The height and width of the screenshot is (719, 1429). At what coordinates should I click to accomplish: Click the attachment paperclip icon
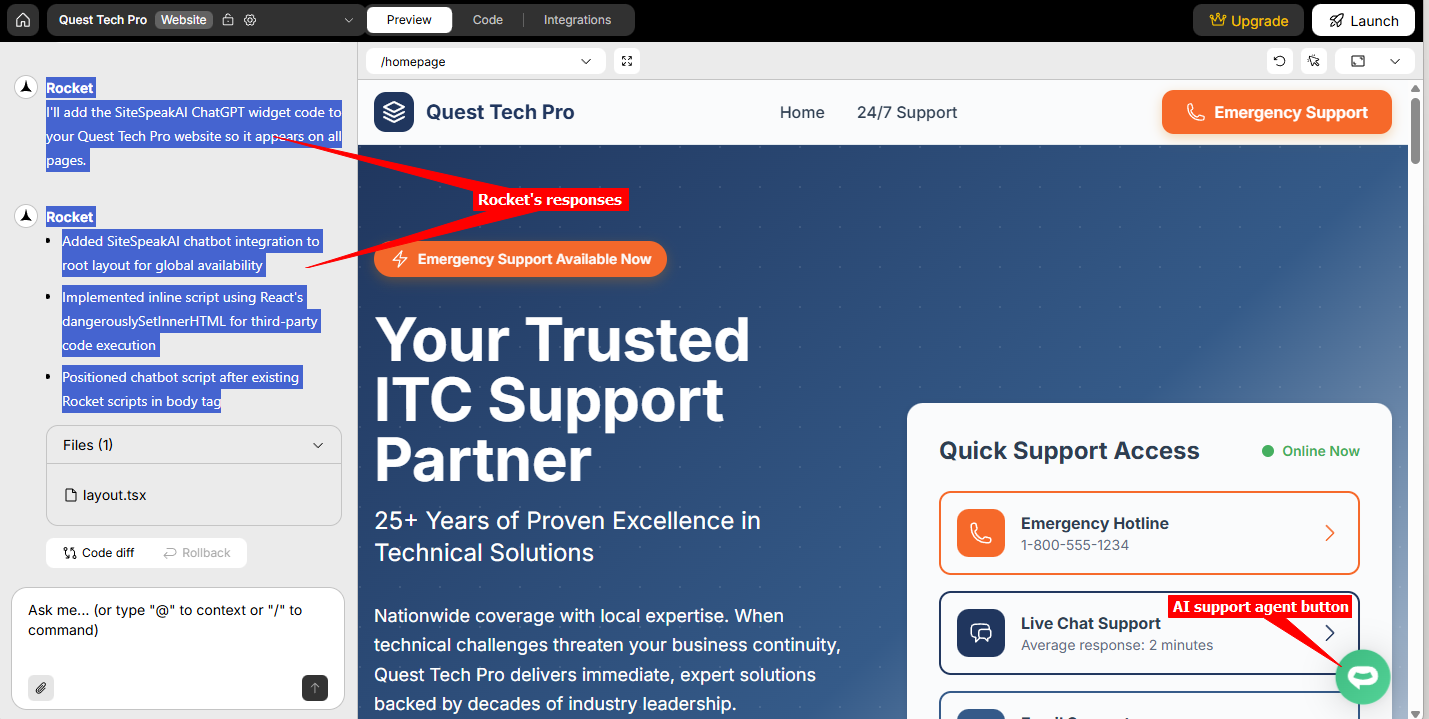(x=41, y=688)
